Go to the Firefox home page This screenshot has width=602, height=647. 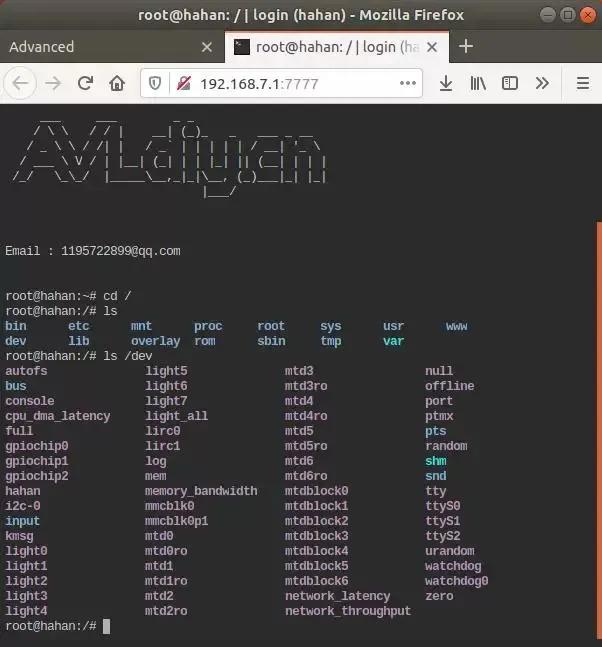point(117,83)
